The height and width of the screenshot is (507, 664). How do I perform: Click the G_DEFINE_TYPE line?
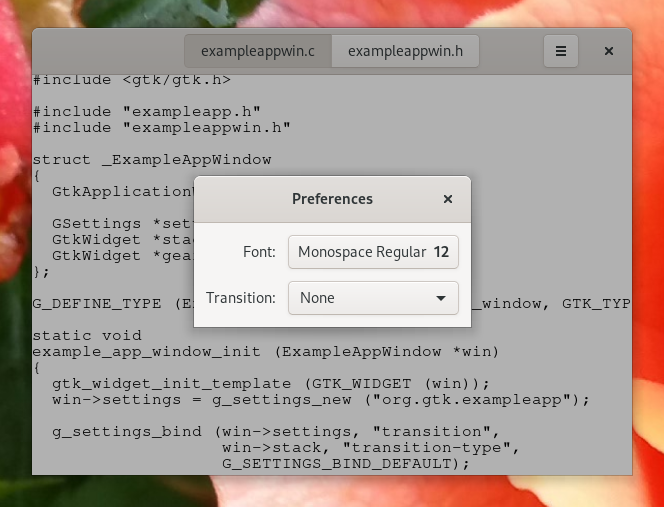tap(113, 304)
